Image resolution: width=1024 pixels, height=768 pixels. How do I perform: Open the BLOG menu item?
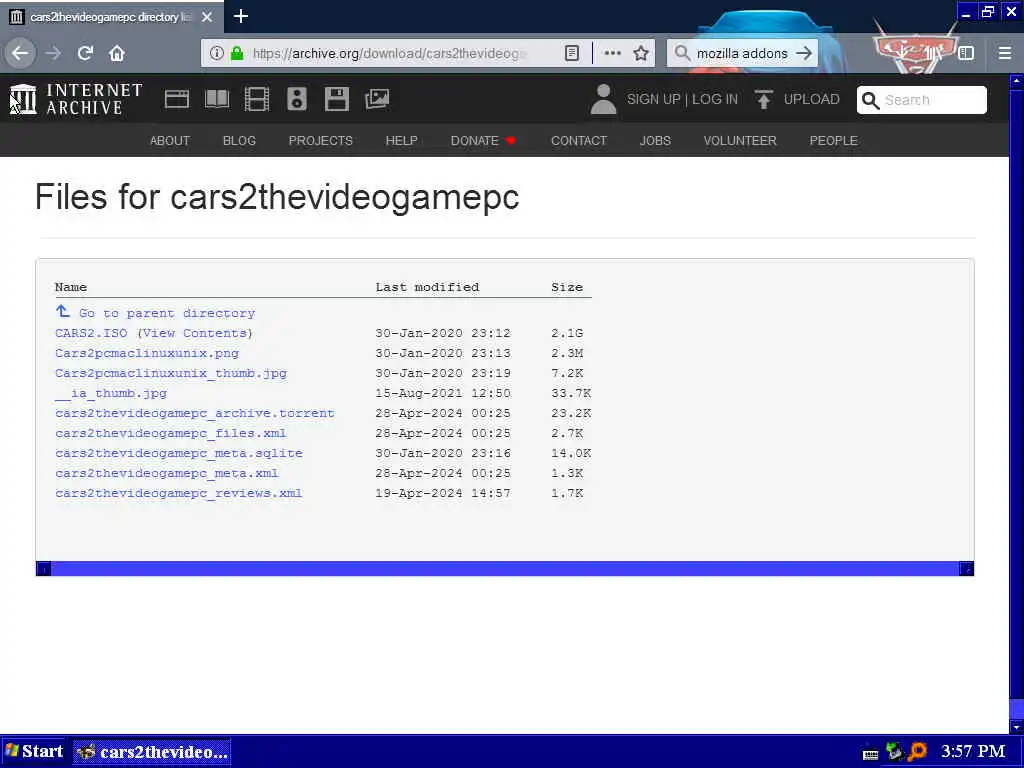click(239, 140)
